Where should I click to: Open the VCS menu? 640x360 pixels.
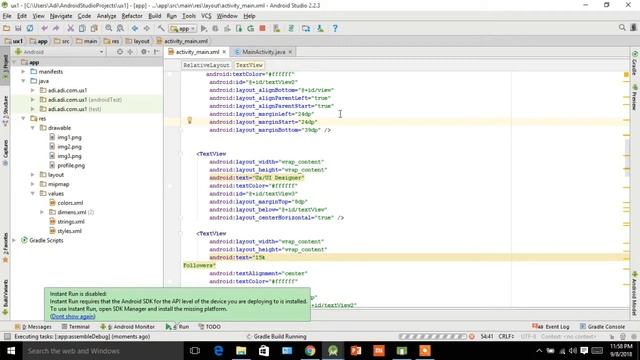(x=206, y=16)
